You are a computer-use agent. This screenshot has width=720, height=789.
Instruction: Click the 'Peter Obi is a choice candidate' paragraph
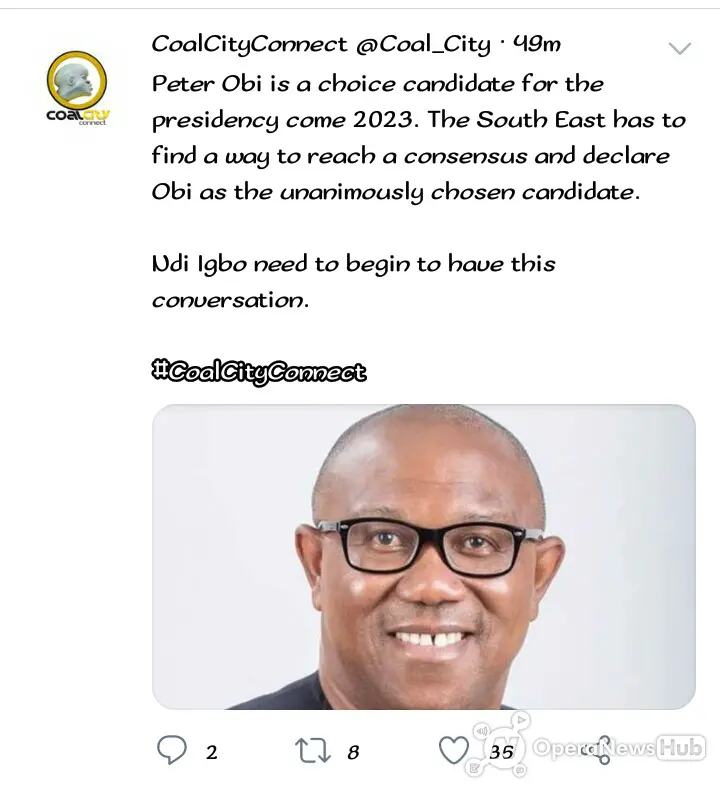[x=419, y=138]
